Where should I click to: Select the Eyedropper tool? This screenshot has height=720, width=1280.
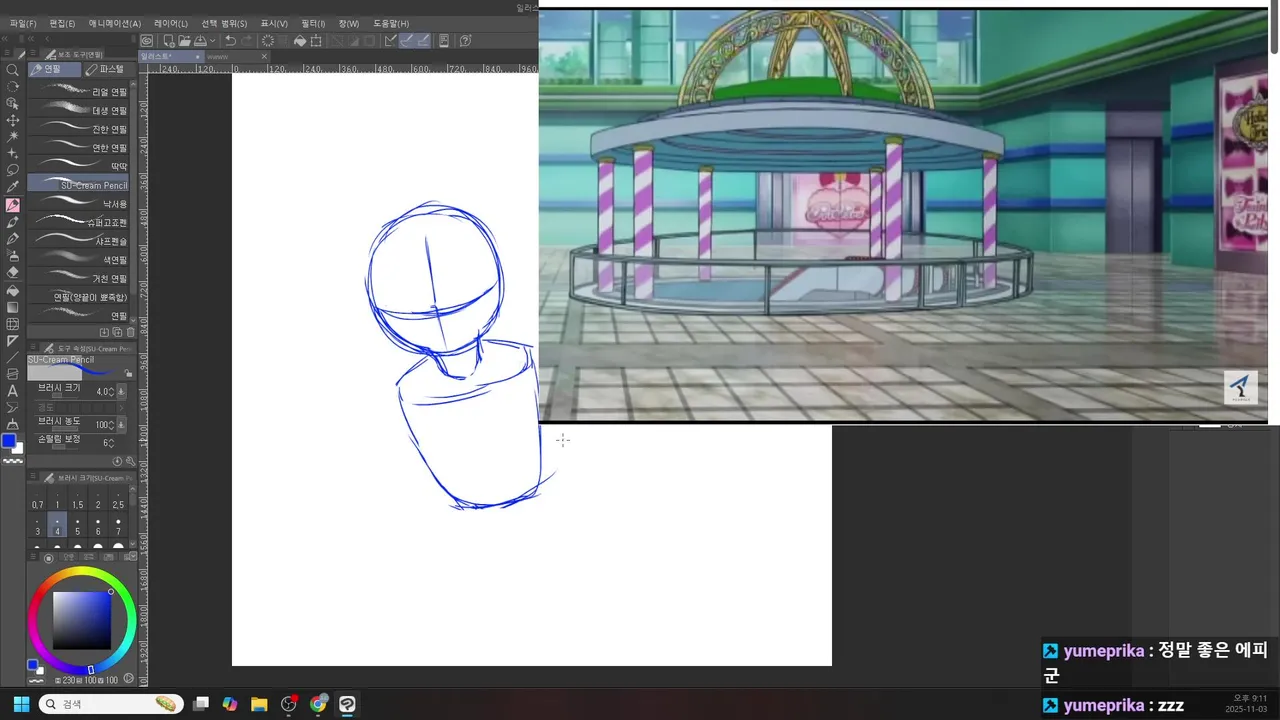13,187
